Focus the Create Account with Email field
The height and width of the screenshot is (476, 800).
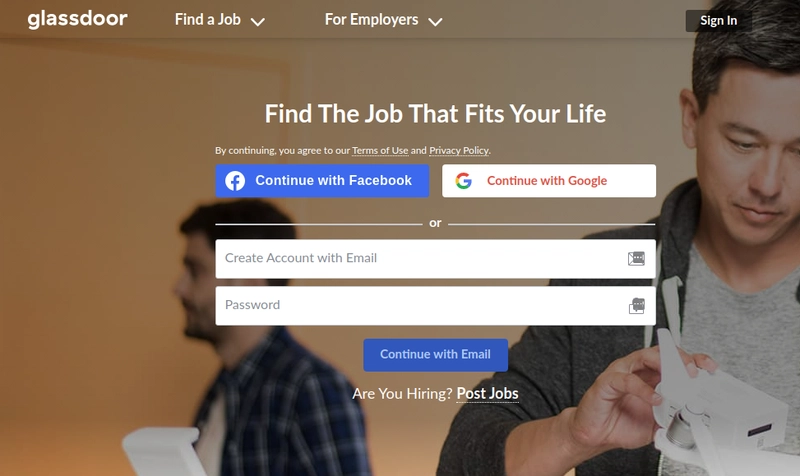coord(435,259)
